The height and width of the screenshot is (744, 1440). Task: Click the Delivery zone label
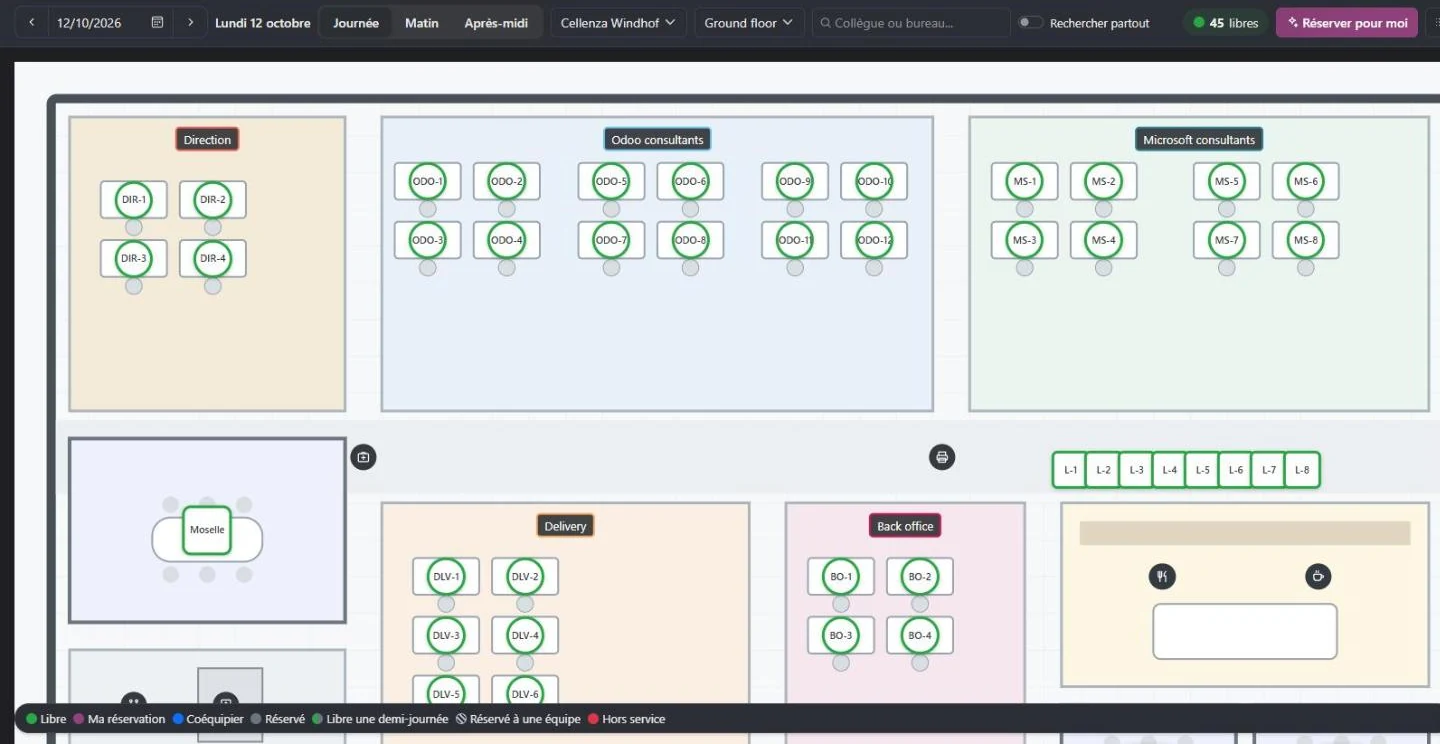(x=565, y=526)
